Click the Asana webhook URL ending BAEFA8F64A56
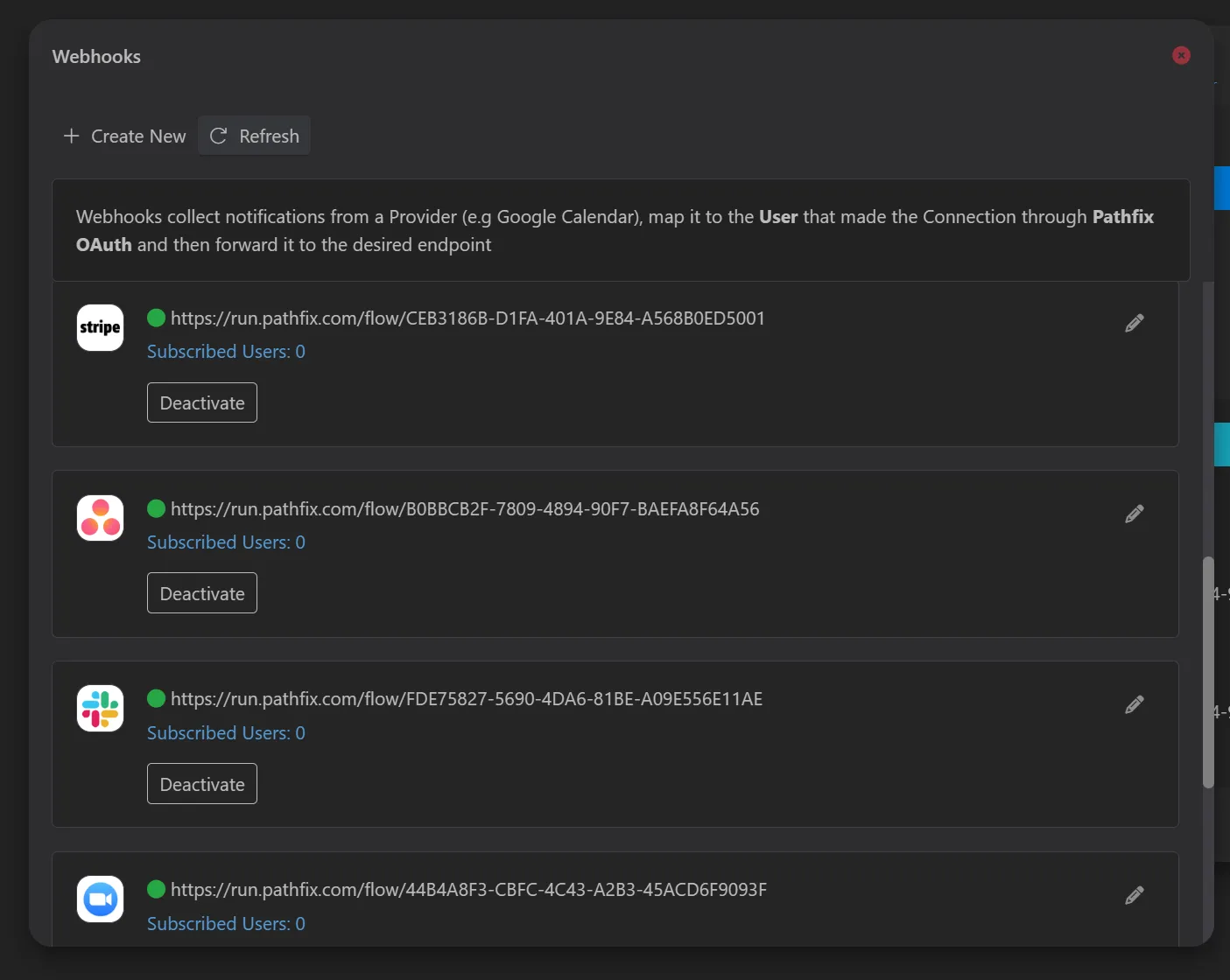Viewport: 1230px width, 980px height. click(465, 509)
